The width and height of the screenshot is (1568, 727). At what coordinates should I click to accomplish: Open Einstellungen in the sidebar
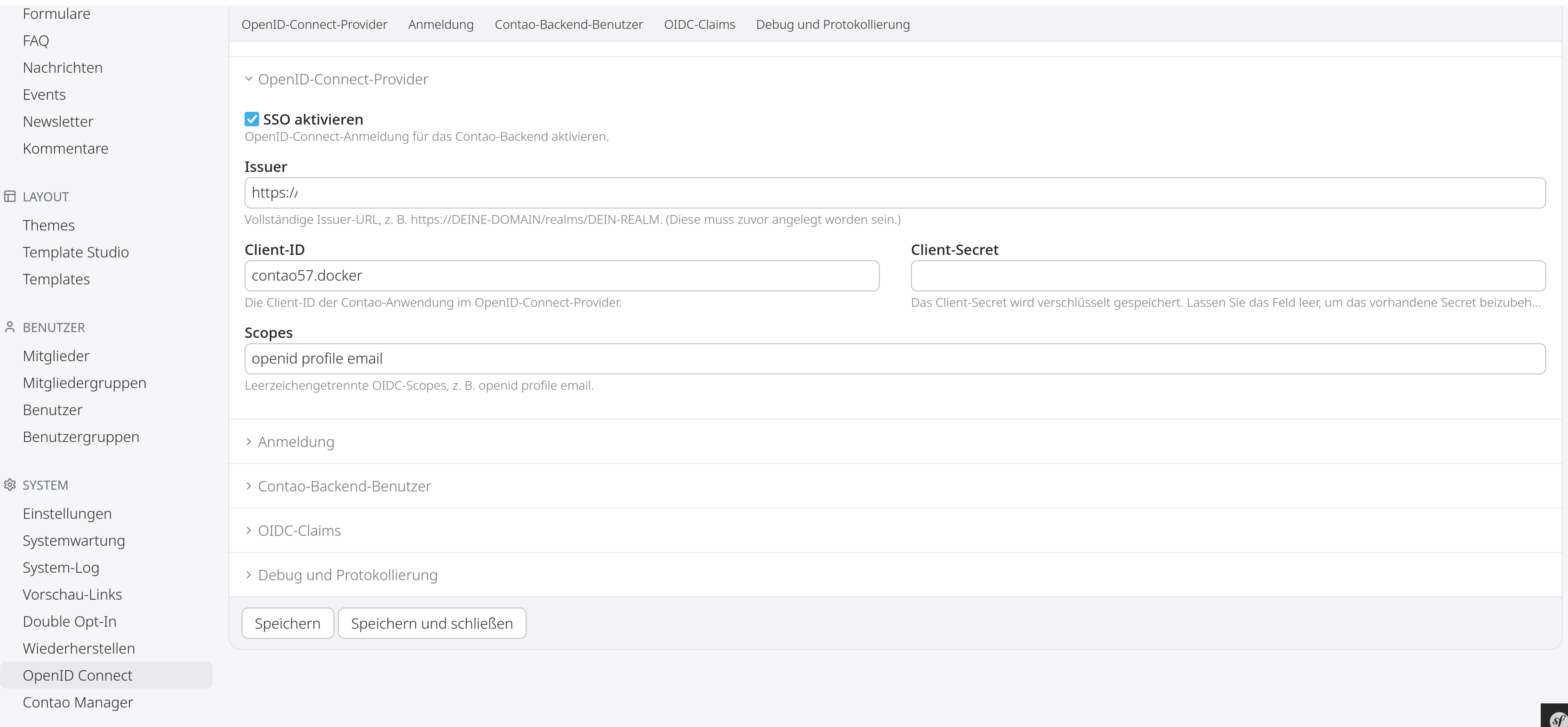pos(67,513)
